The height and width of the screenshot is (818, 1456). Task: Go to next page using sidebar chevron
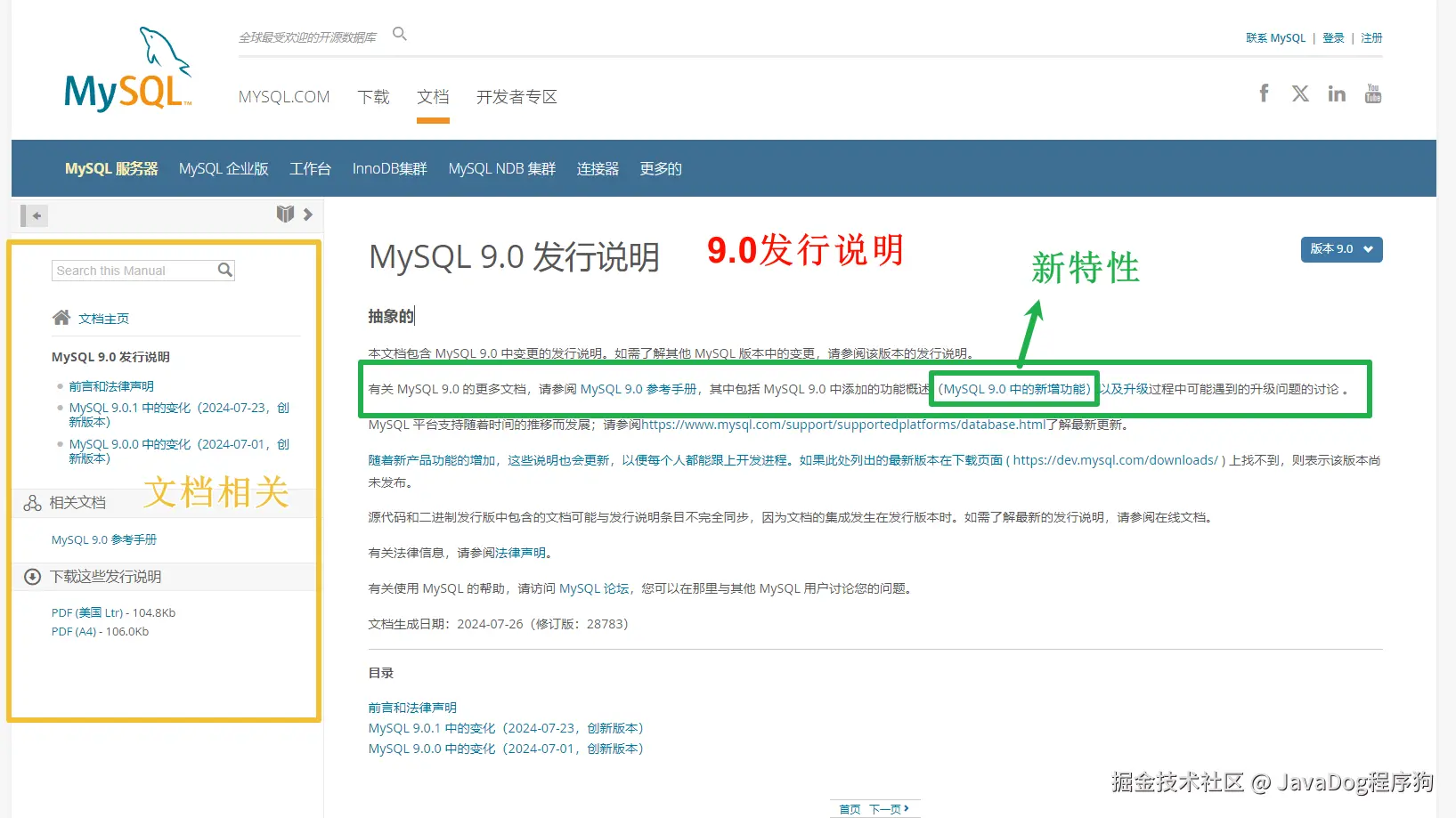308,215
